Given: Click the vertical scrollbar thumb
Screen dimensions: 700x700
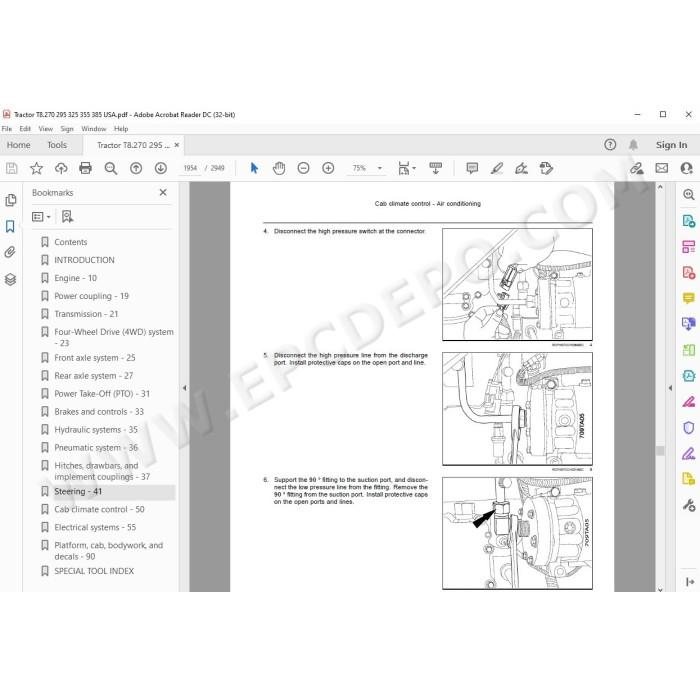Looking at the screenshot, I should click(x=660, y=450).
